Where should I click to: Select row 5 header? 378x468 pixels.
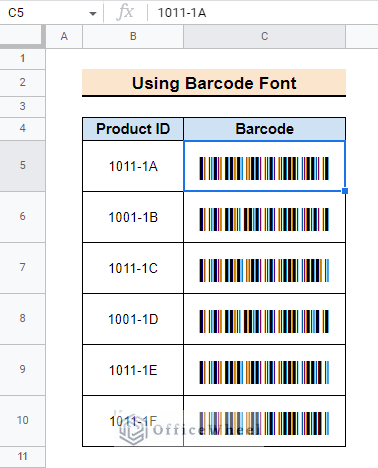pos(22,165)
